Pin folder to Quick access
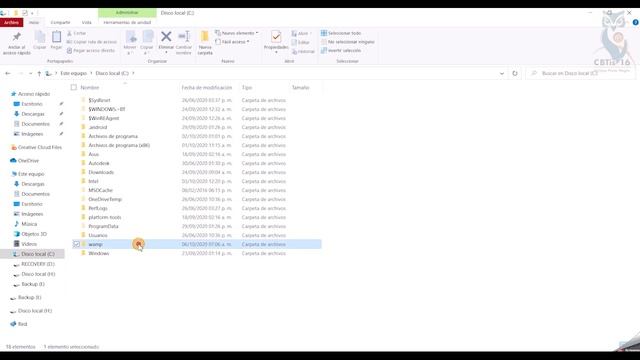Screen dimensions: 640x360 pyautogui.click(x=16, y=42)
